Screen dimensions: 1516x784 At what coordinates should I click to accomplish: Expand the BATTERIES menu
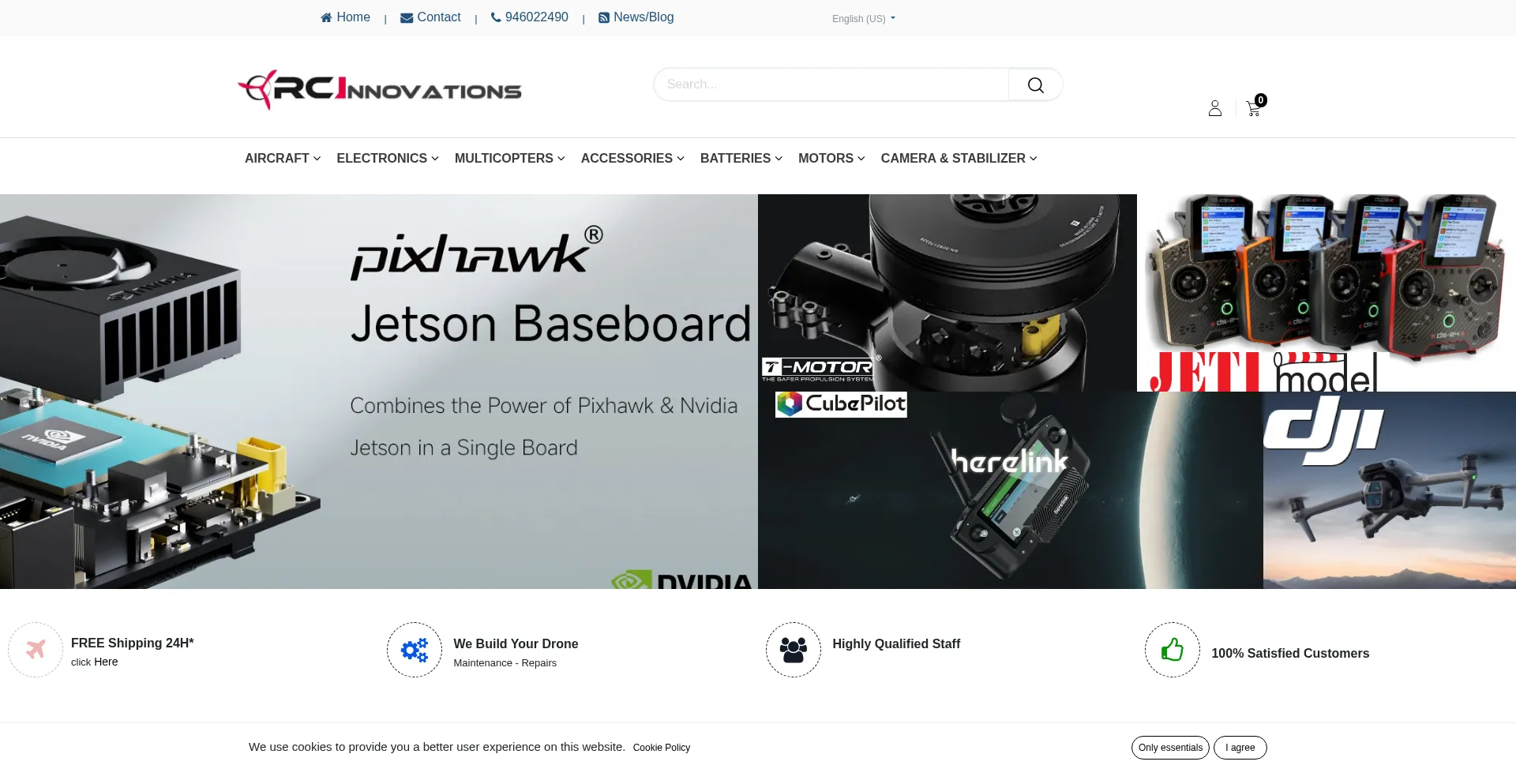(x=741, y=158)
